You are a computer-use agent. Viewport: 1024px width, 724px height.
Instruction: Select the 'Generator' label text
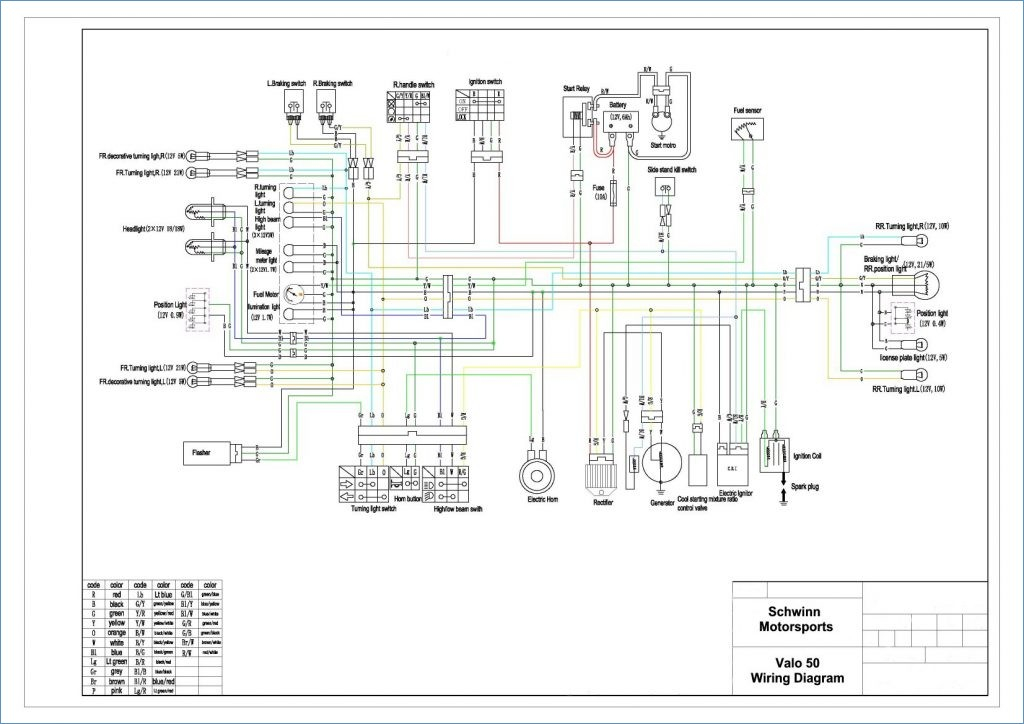pyautogui.click(x=662, y=503)
